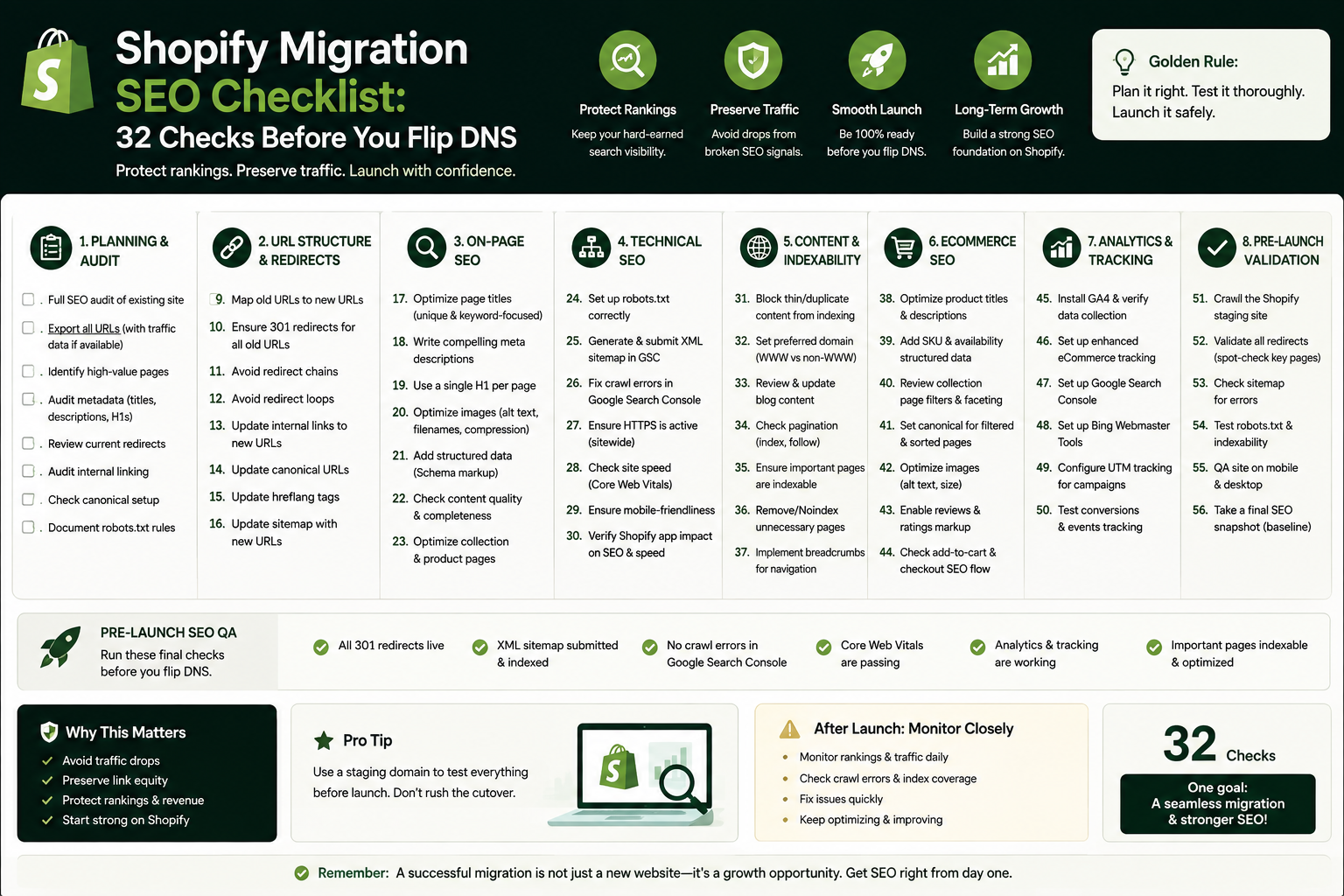
Task: Click item 29 Ensure mobile-friendliness
Action: [x=640, y=509]
